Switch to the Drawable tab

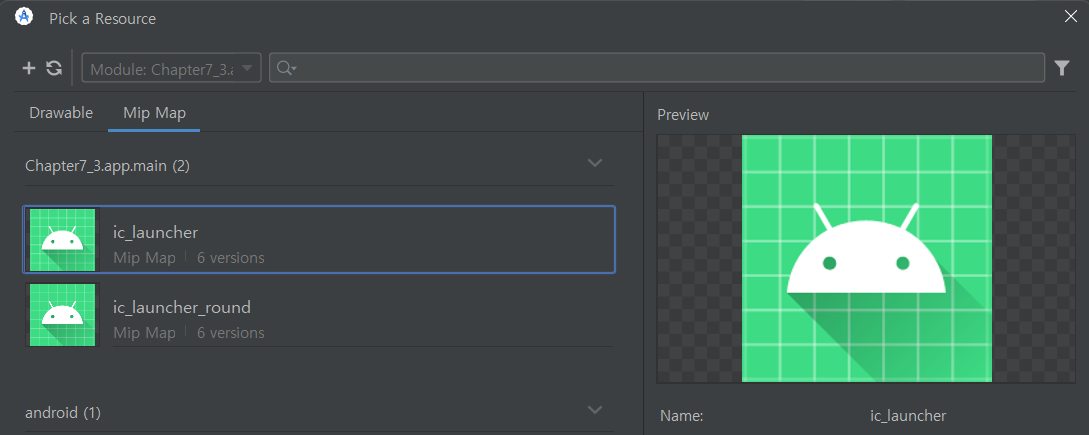tap(61, 113)
